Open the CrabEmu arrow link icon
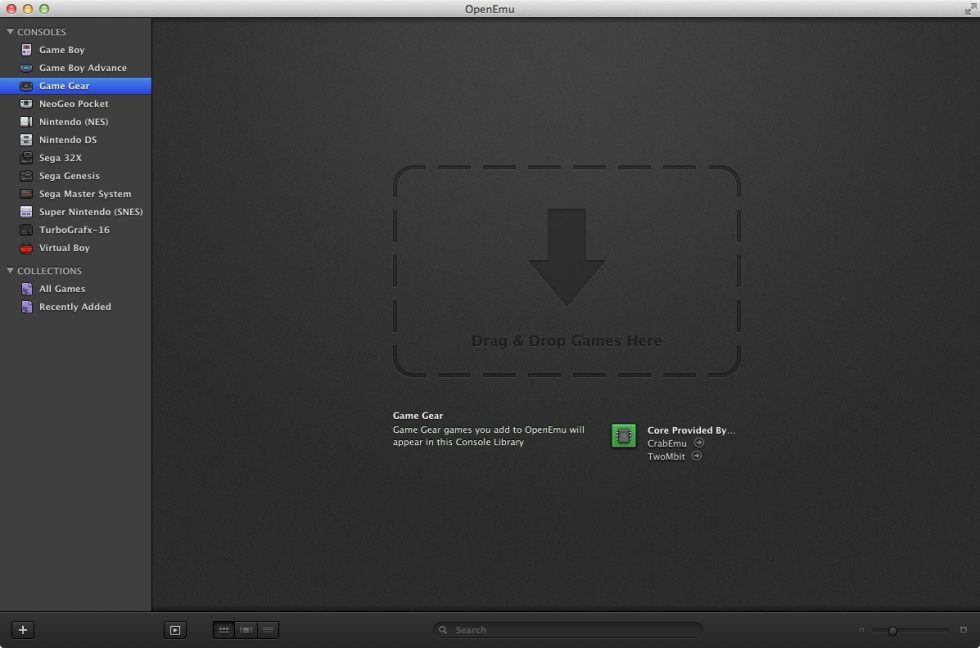Screen dimensions: 980x648 click(x=699, y=442)
